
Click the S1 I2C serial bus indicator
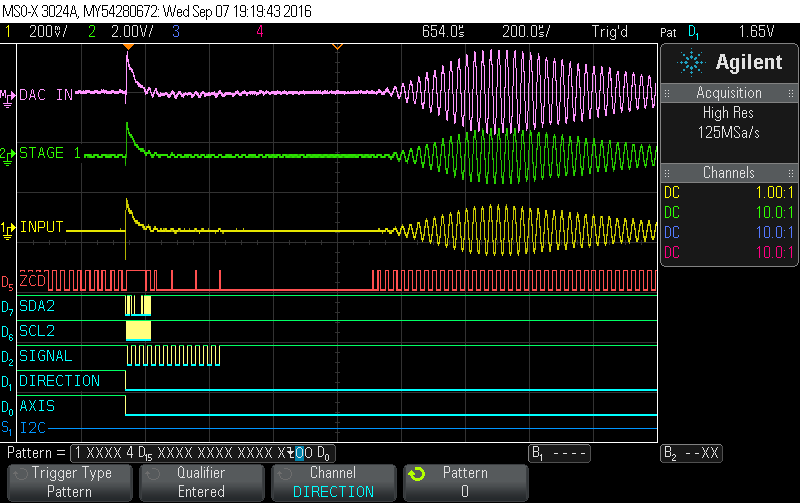[x=7, y=428]
